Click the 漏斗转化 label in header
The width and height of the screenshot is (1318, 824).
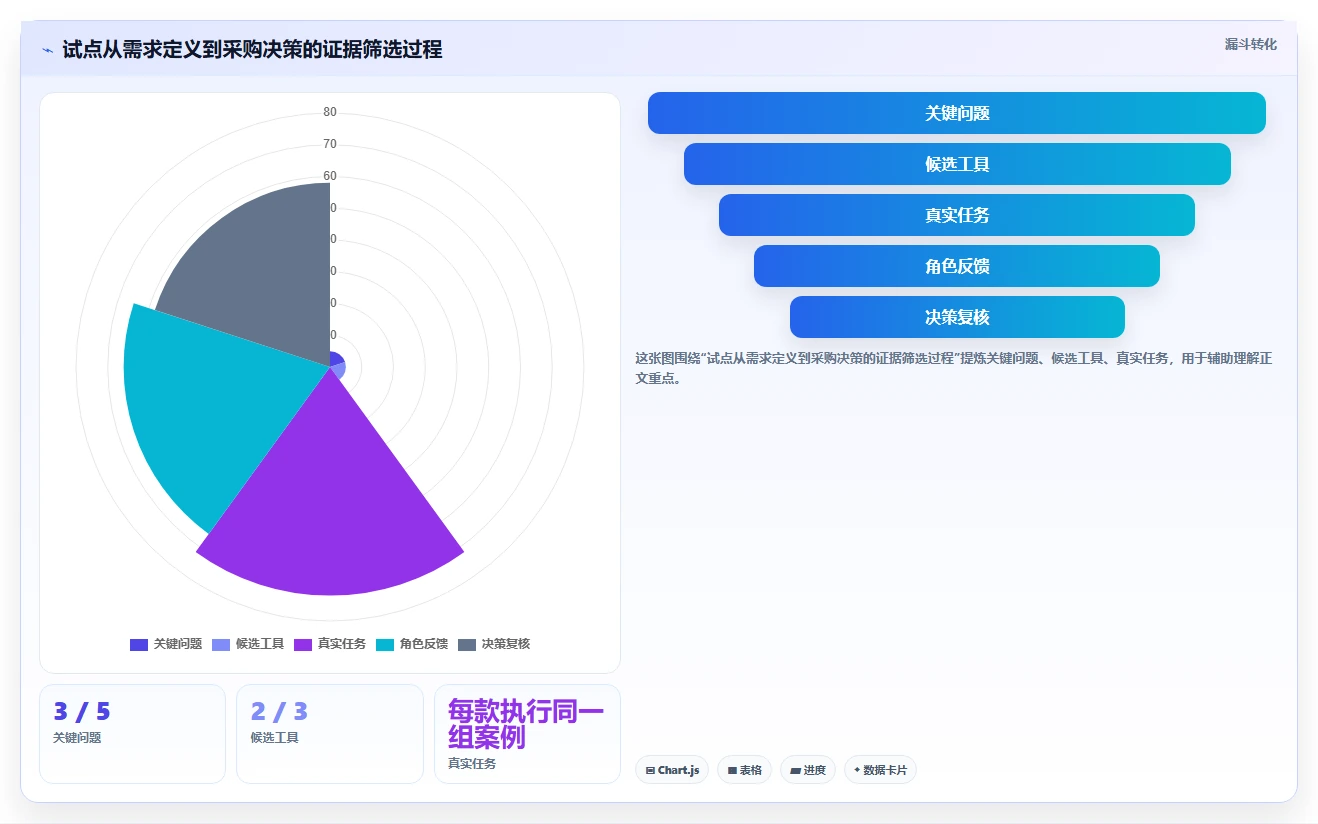1251,45
